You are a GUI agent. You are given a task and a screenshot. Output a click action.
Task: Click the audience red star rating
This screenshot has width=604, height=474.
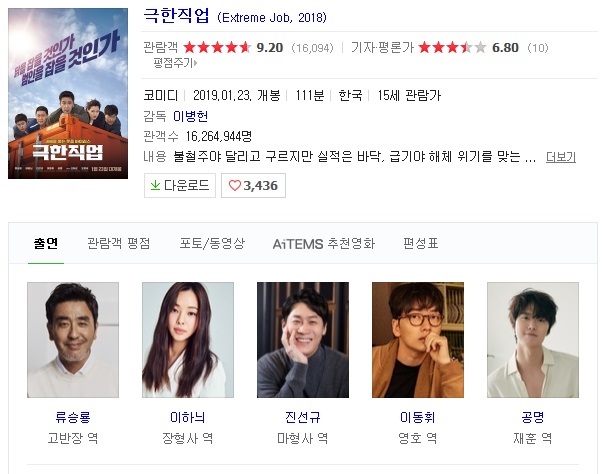(x=217, y=47)
